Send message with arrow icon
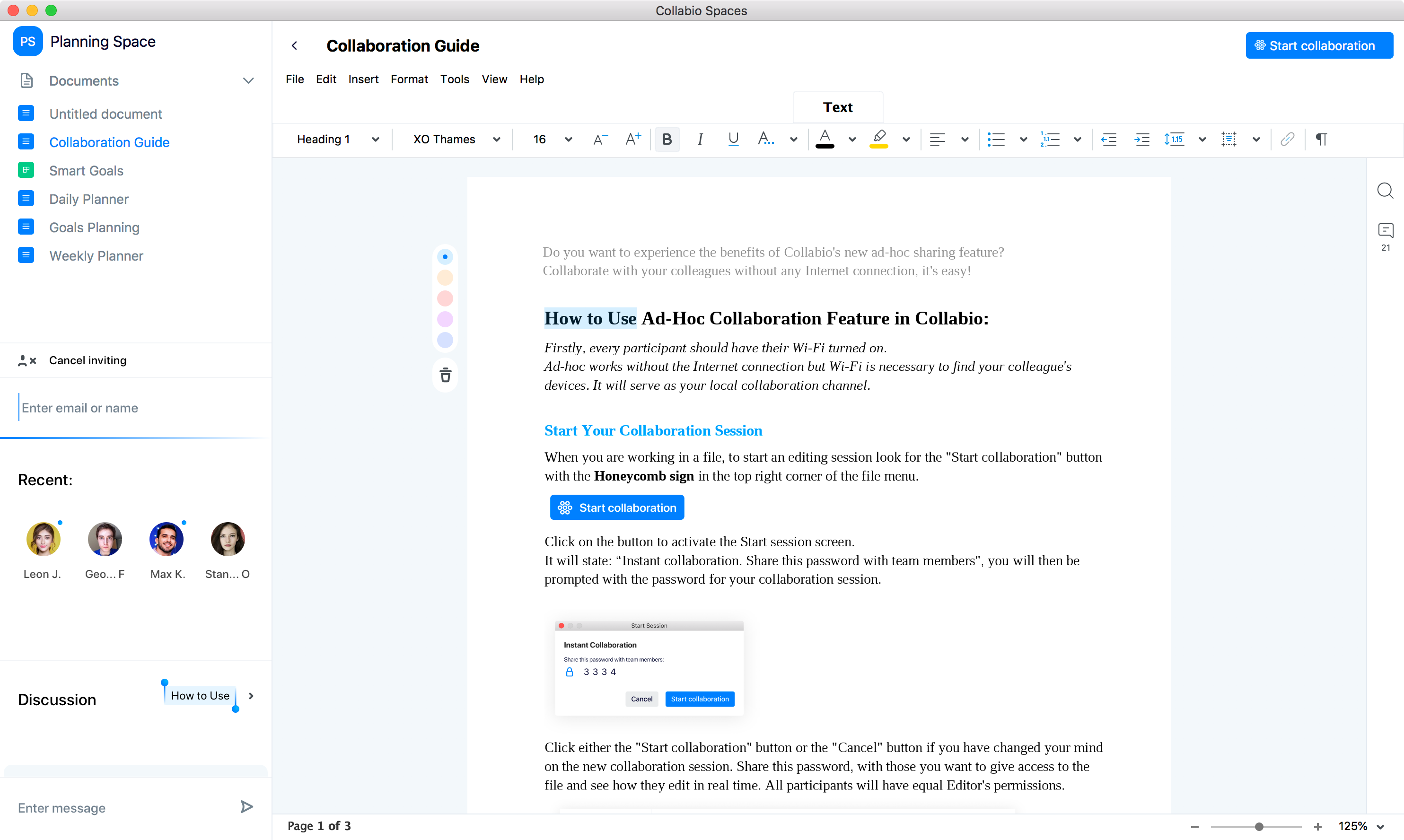 (x=246, y=806)
